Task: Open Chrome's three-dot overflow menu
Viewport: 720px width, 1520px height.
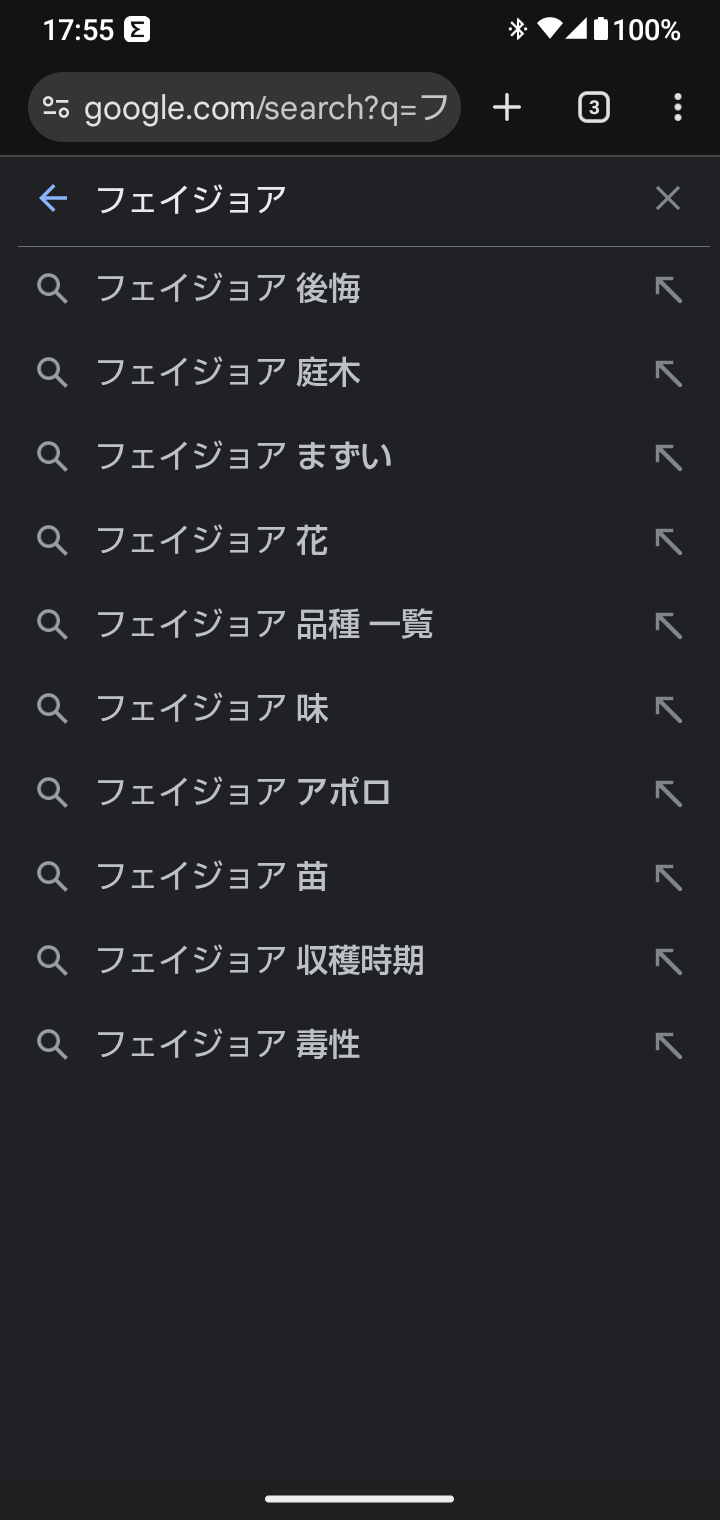Action: 678,107
